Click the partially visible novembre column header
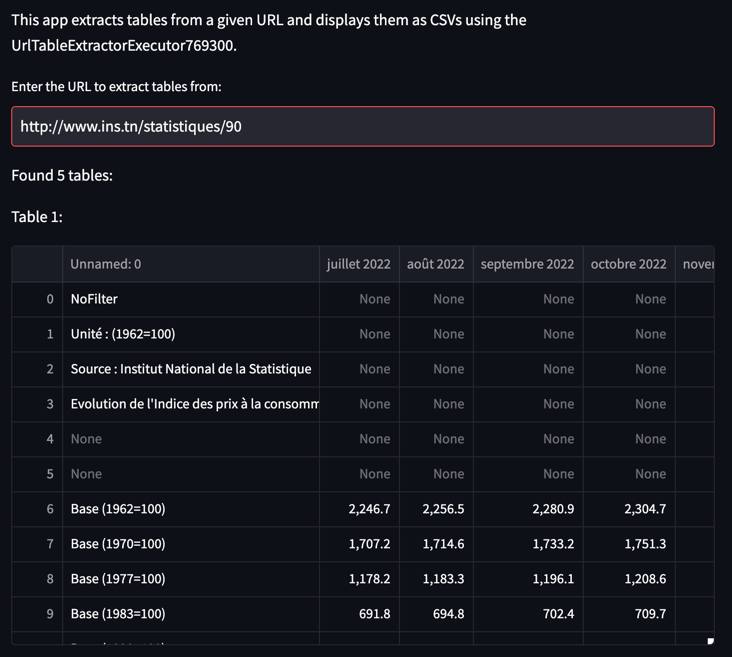 tap(697, 264)
